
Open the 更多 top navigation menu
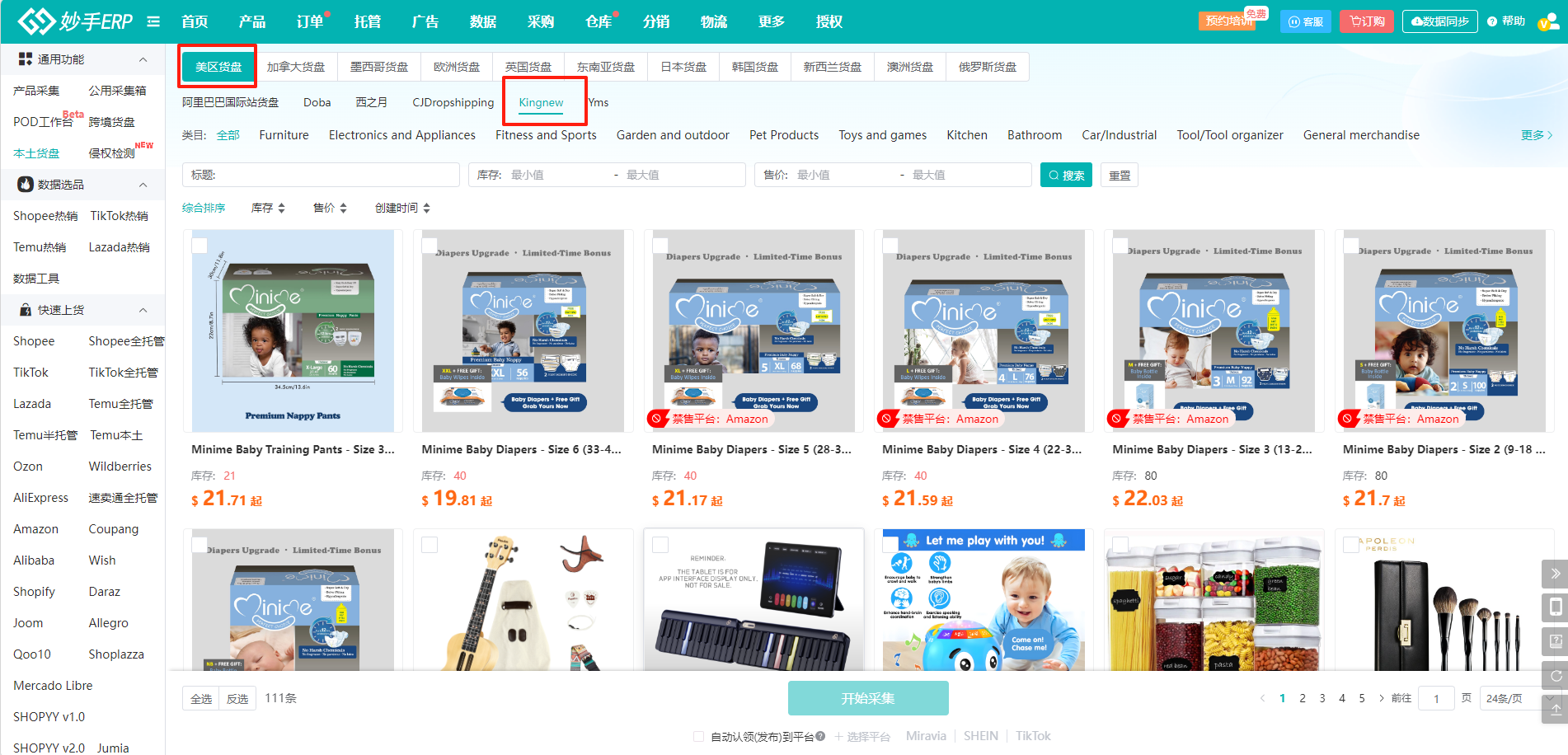coord(772,21)
